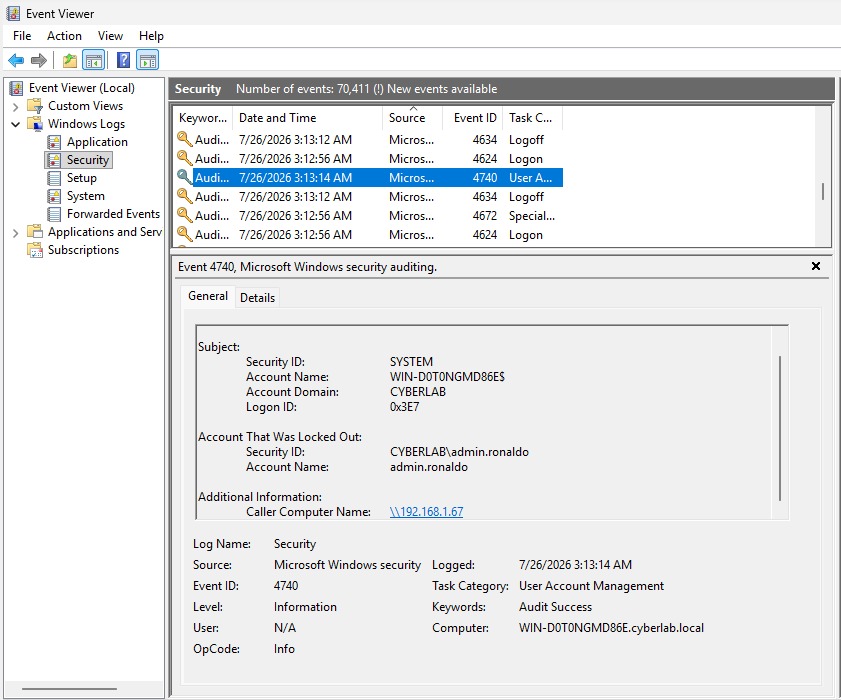Click key icon of selected 4740 event
841x700 pixels.
coord(185,178)
